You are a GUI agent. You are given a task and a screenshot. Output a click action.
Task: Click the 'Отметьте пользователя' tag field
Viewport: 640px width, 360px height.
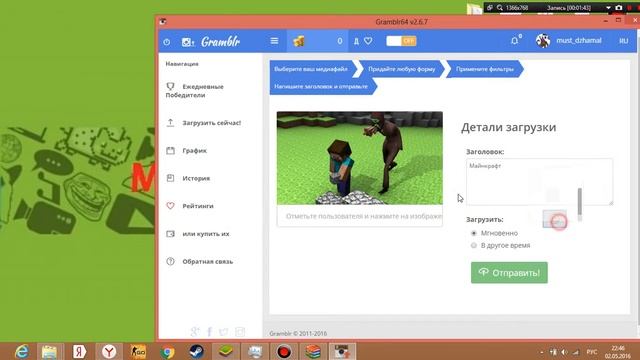click(x=360, y=216)
